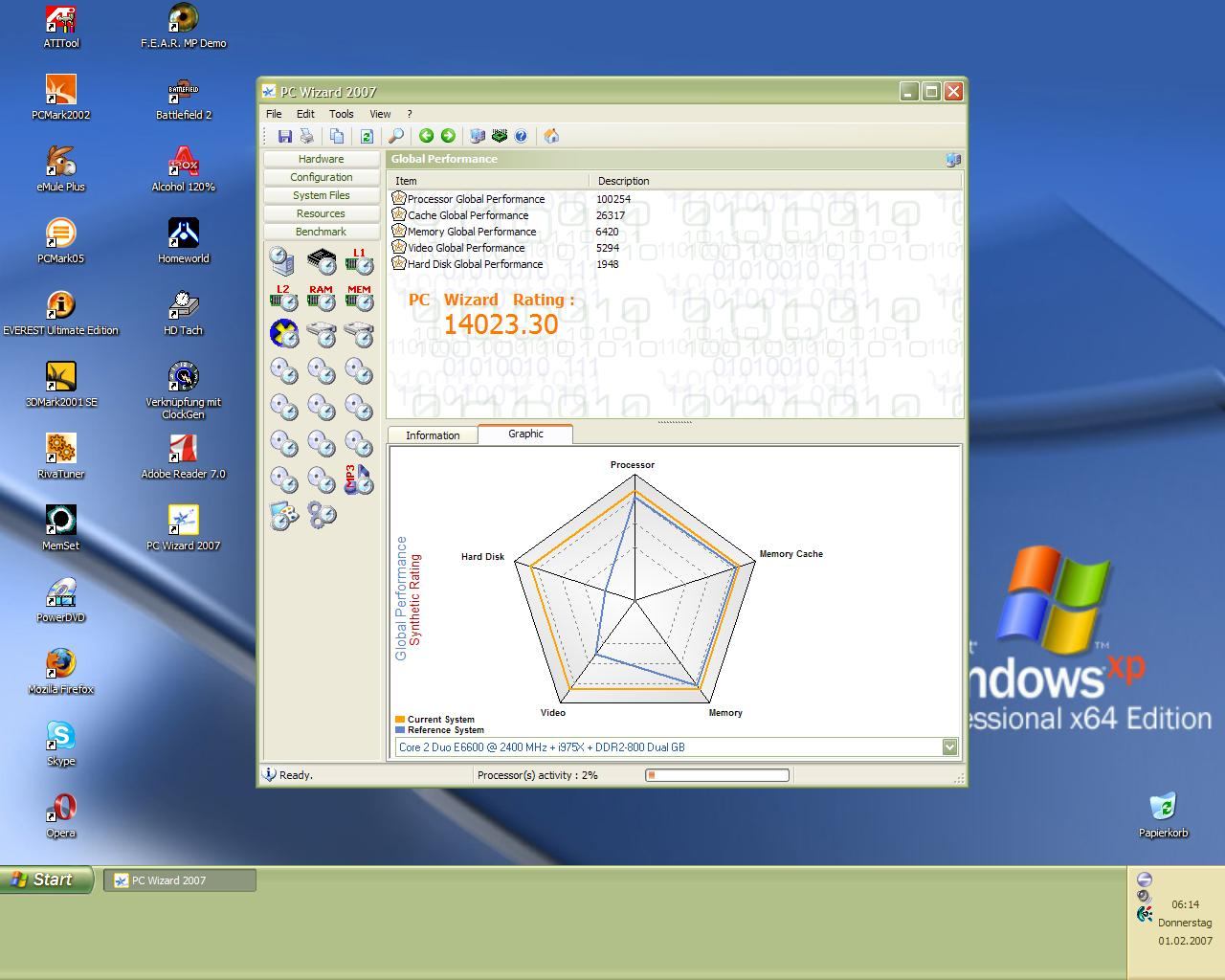Click the processor activity progress bar
1225x980 pixels.
(x=718, y=775)
